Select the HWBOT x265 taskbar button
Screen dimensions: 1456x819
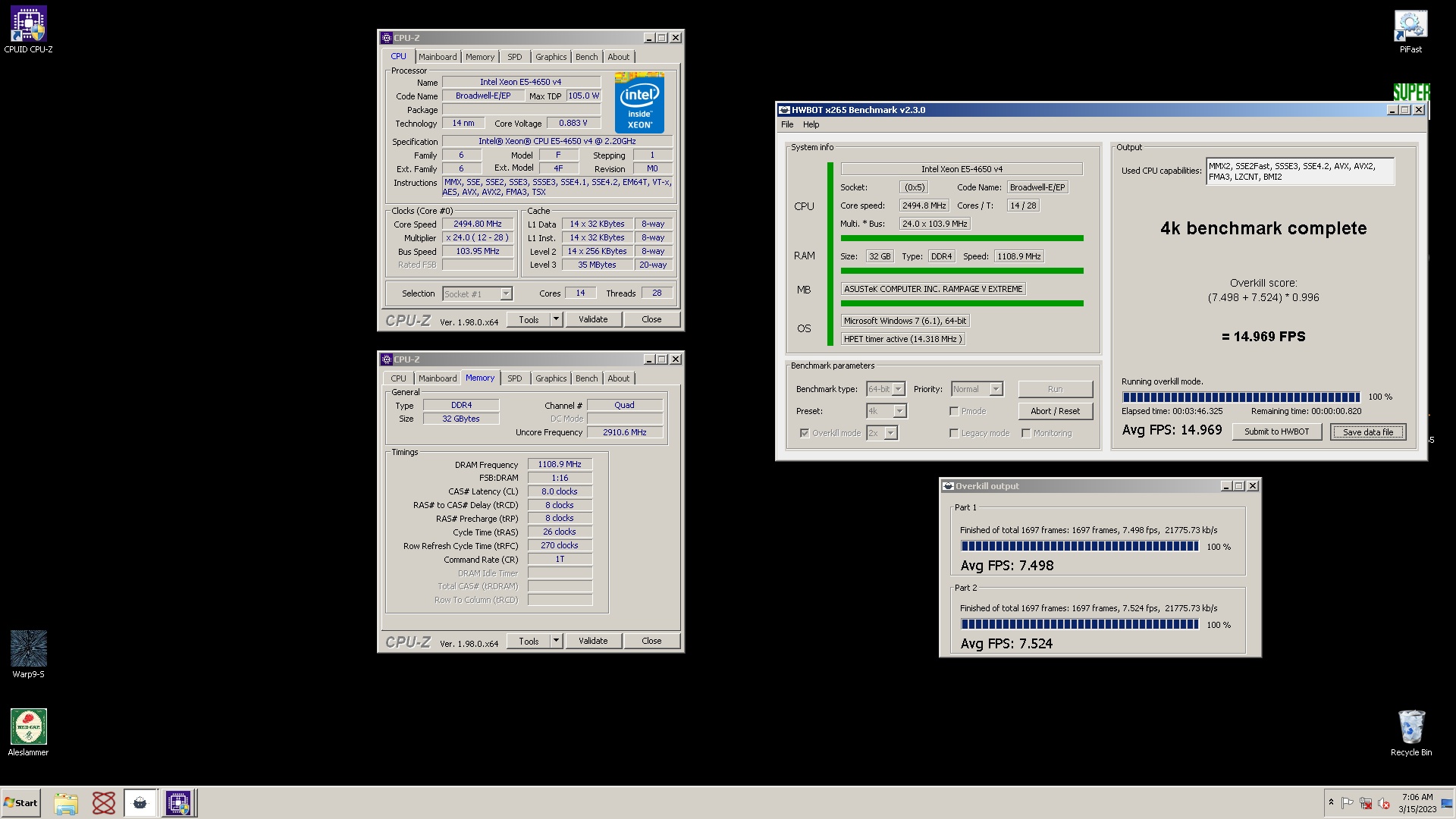pyautogui.click(x=140, y=803)
